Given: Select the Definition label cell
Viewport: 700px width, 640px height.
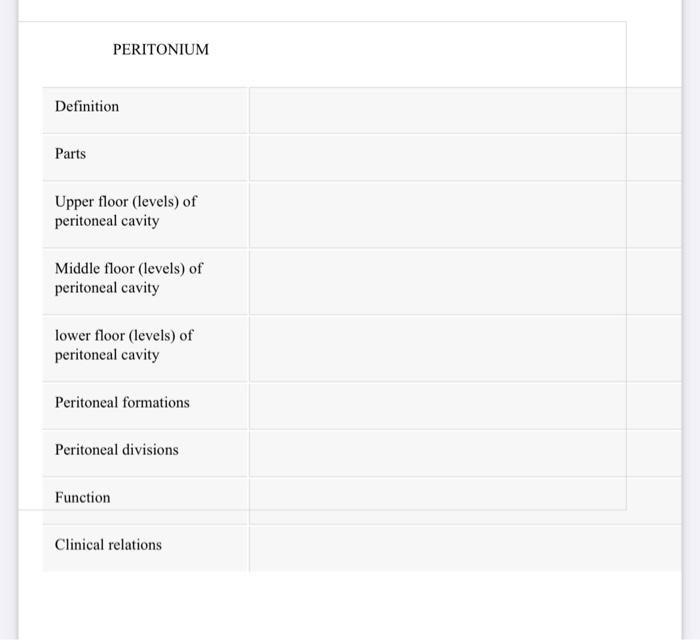Looking at the screenshot, I should pyautogui.click(x=146, y=110).
